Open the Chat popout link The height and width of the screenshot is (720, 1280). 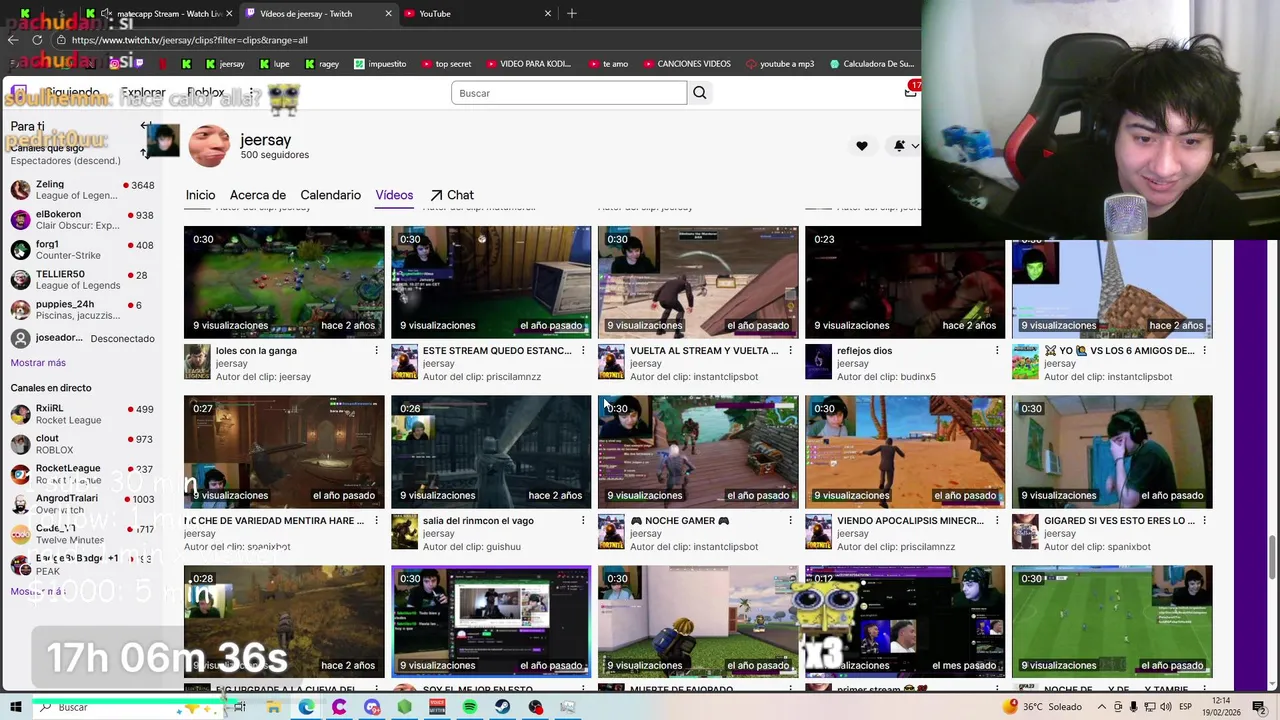point(452,195)
